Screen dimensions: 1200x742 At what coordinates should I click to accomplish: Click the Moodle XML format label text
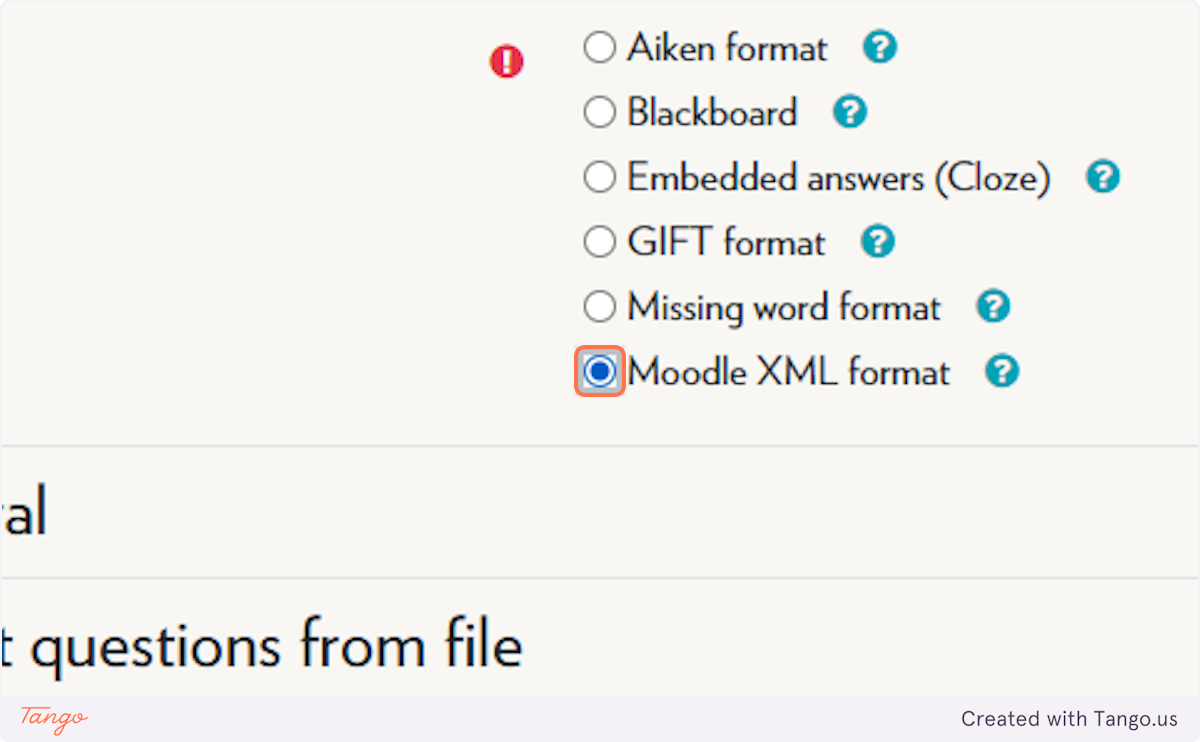tap(789, 373)
